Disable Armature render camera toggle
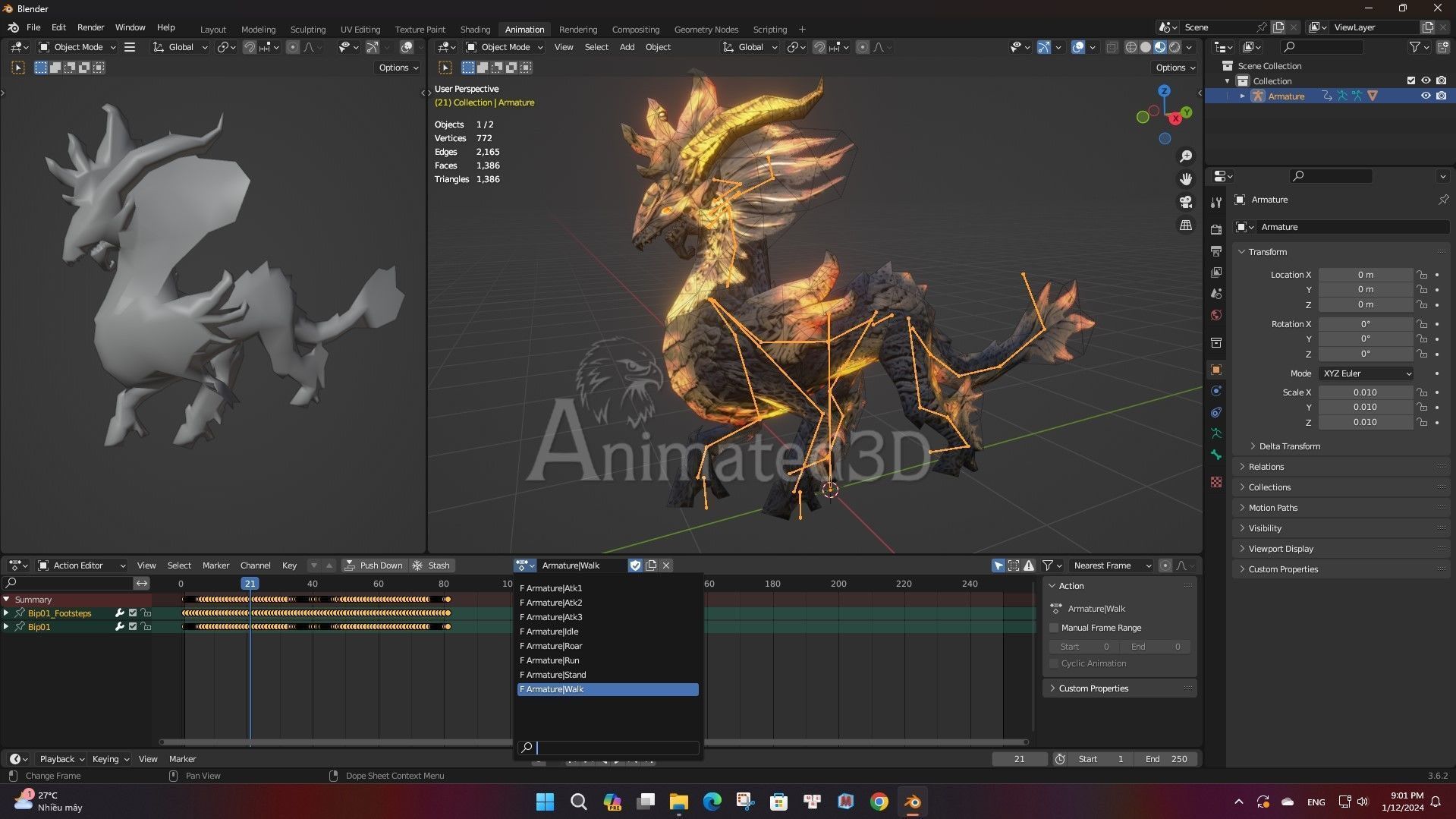The image size is (1456, 819). [1441, 96]
